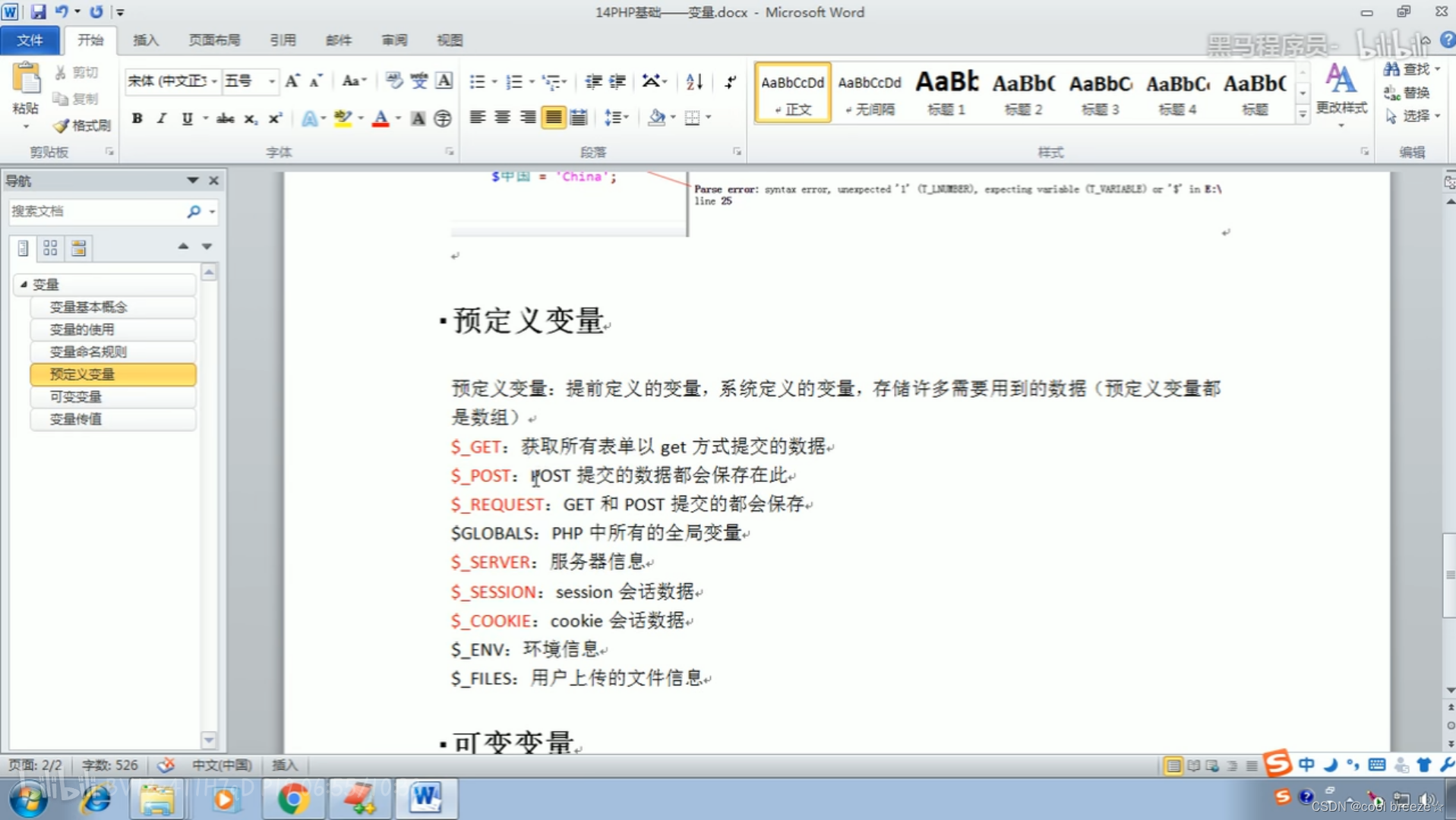The width and height of the screenshot is (1456, 820).
Task: Apply the 无间隔 style
Action: point(870,93)
